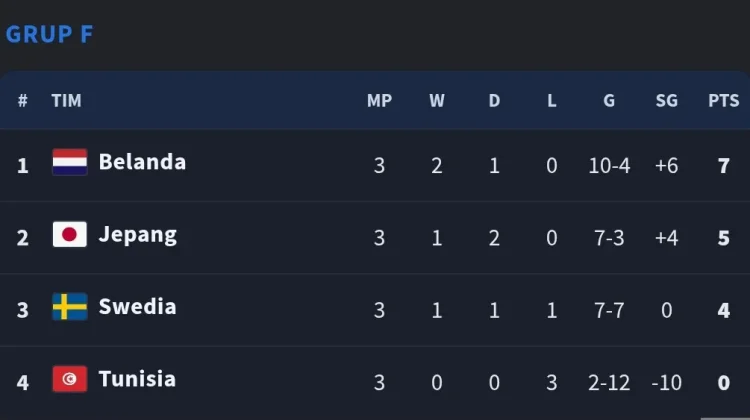The width and height of the screenshot is (750, 420).
Task: Click the Tunisia flag icon
Action: pyautogui.click(x=70, y=379)
